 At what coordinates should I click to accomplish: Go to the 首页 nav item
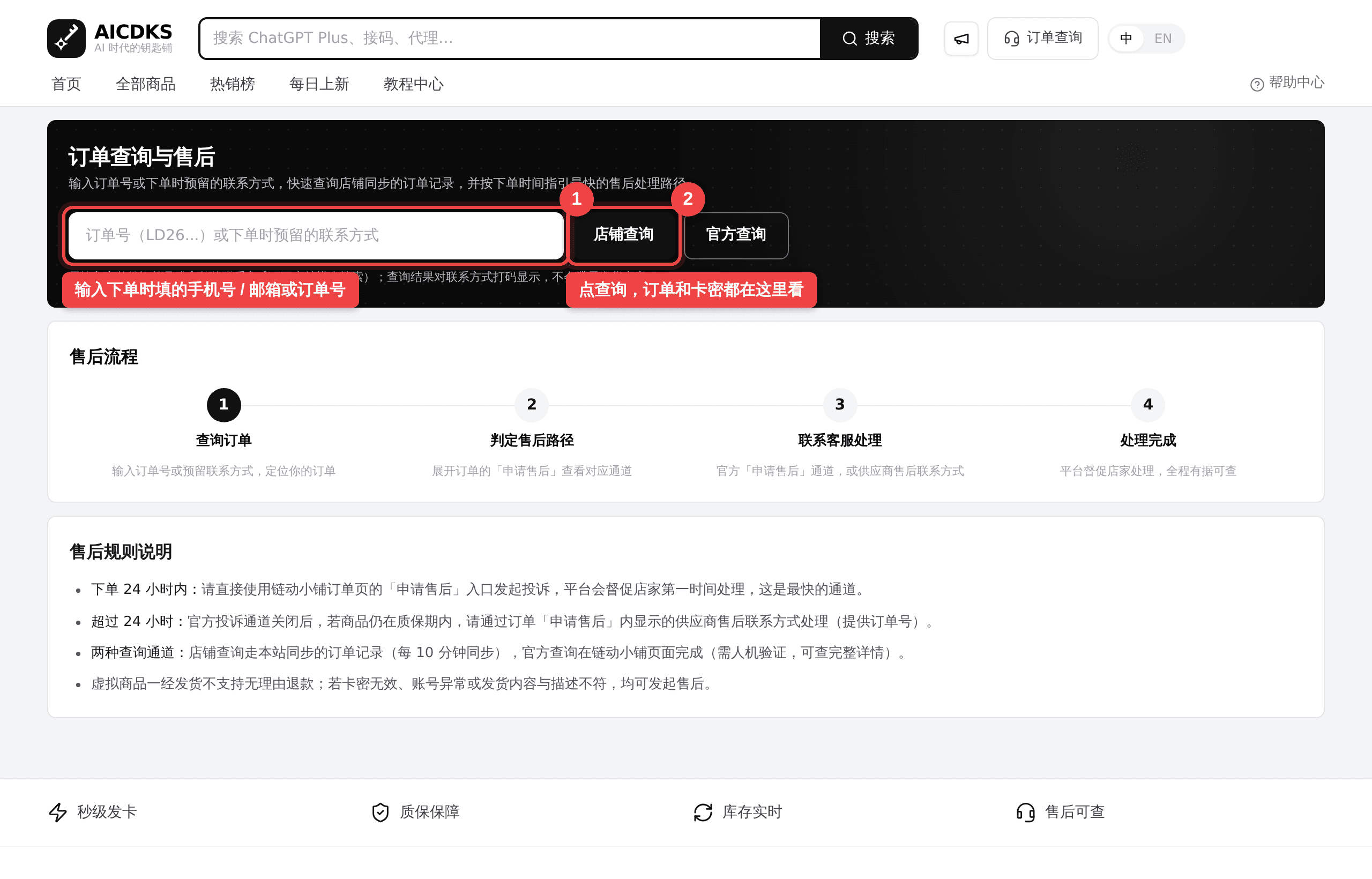(x=66, y=85)
